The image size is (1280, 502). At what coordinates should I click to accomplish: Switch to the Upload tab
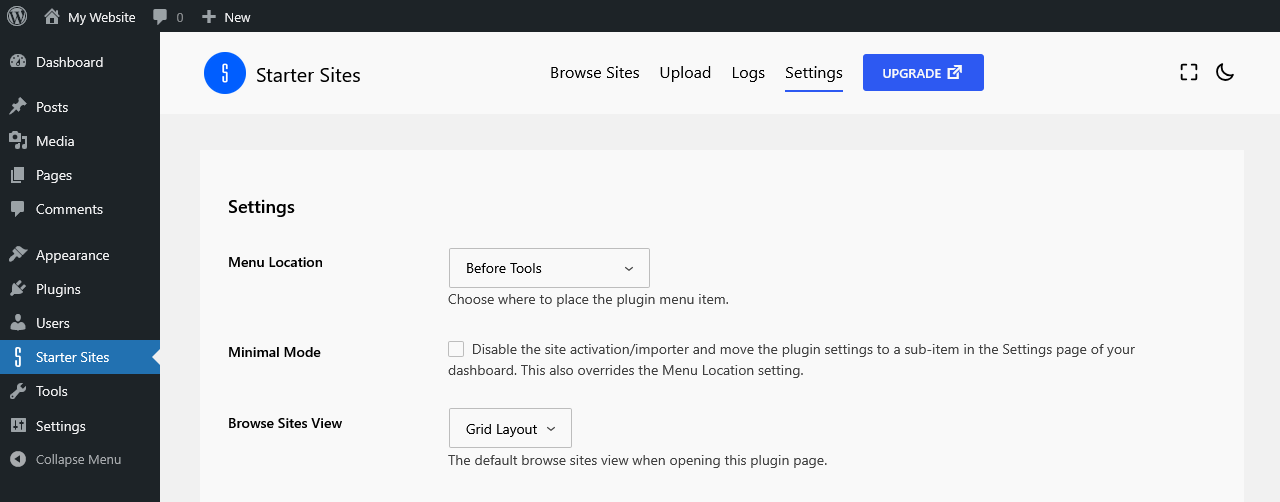(x=685, y=73)
